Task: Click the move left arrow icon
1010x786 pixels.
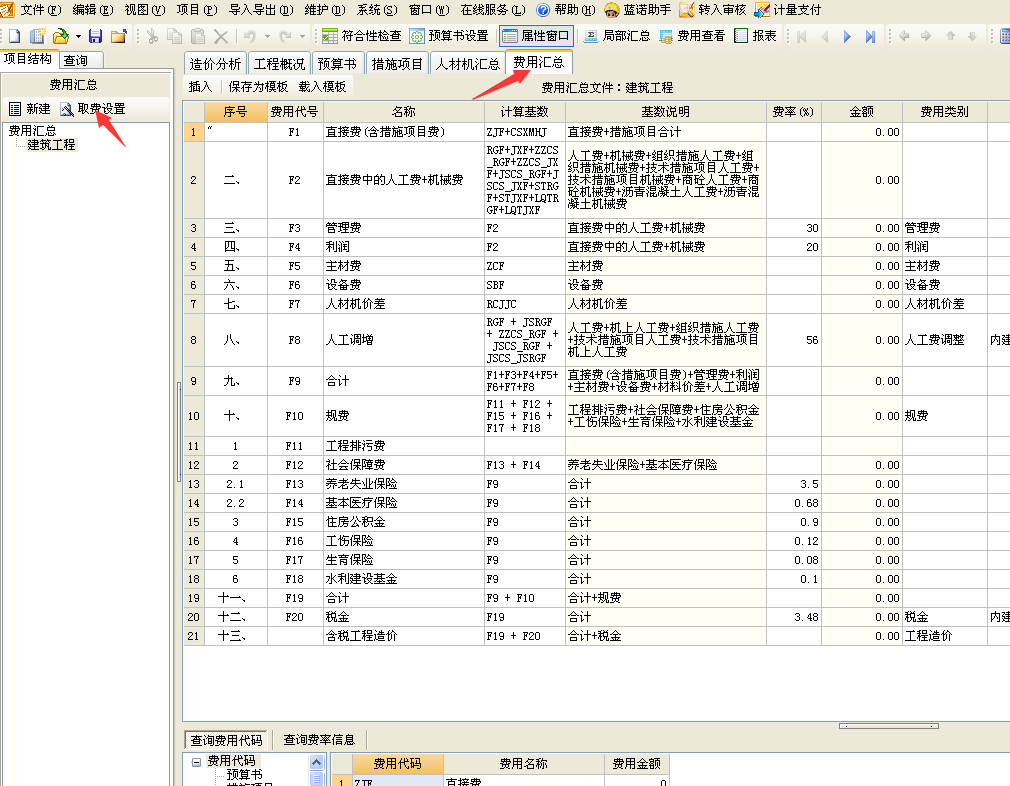Action: [904, 36]
